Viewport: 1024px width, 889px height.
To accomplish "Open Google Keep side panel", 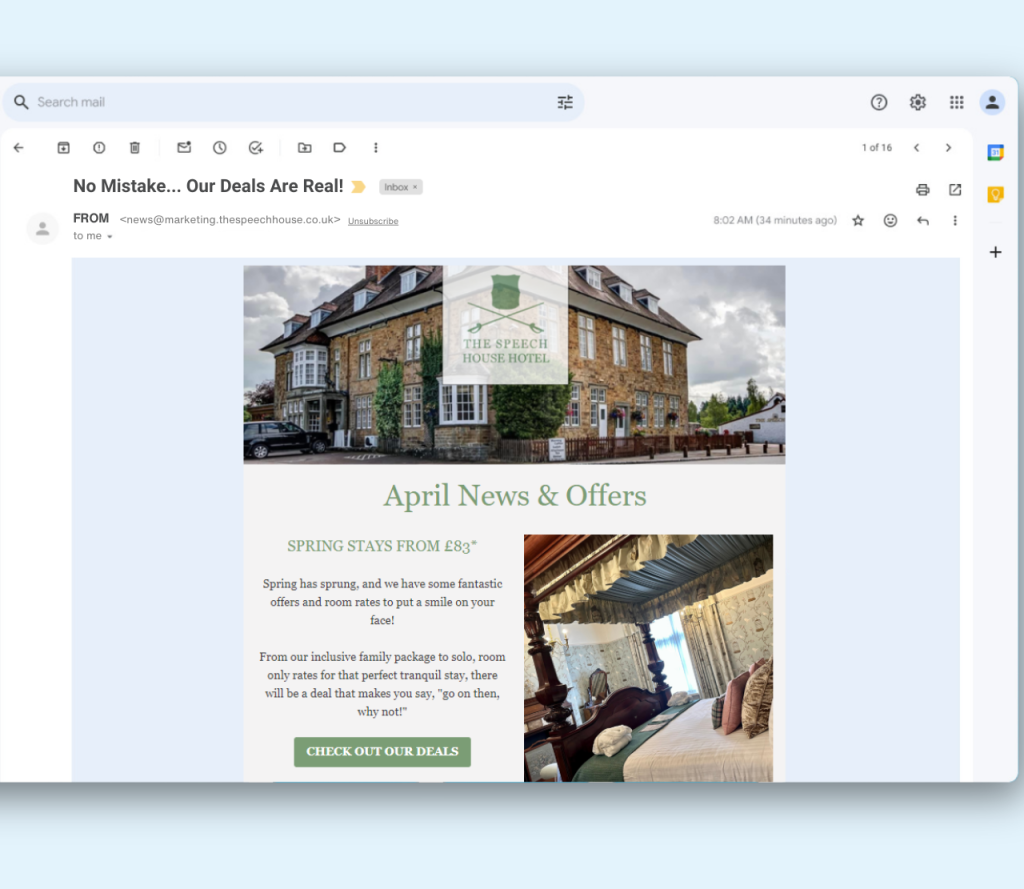I will [995, 194].
